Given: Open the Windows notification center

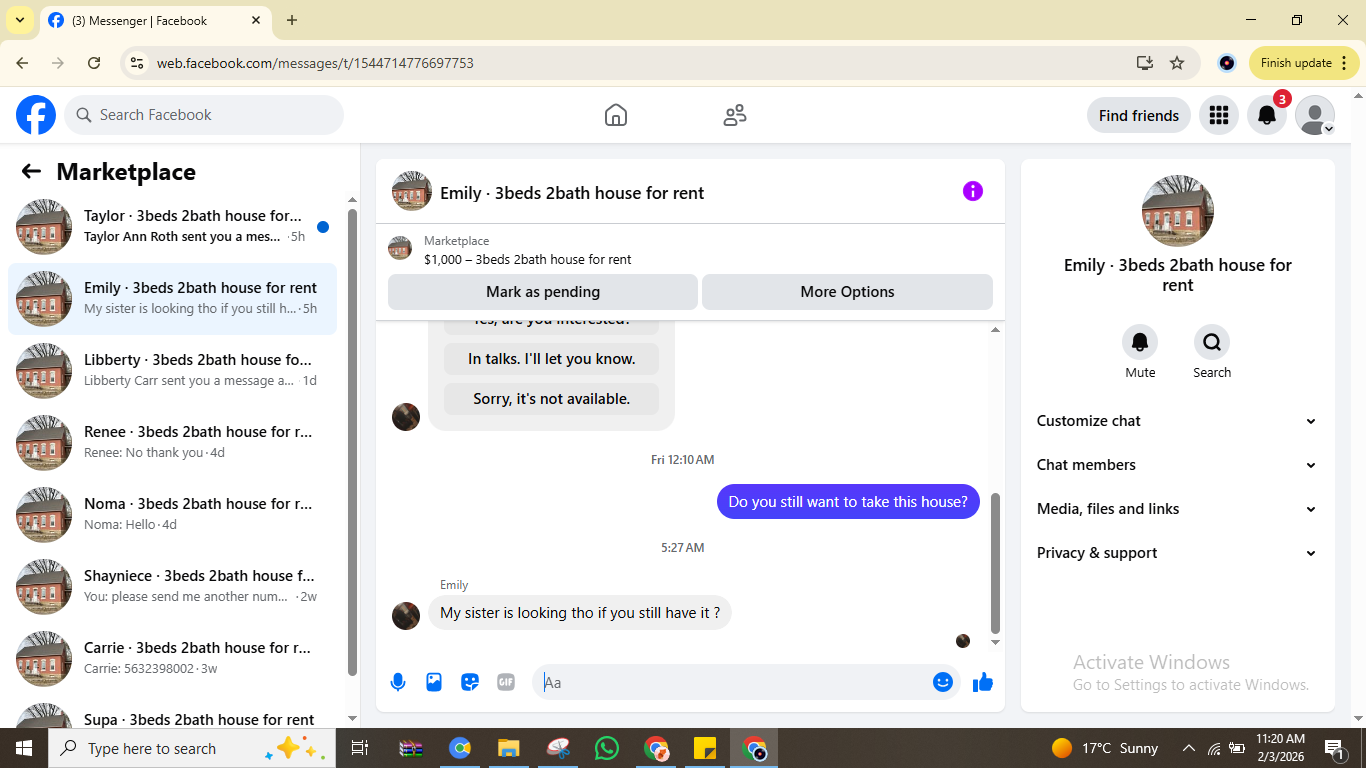Looking at the screenshot, I should (x=1334, y=748).
